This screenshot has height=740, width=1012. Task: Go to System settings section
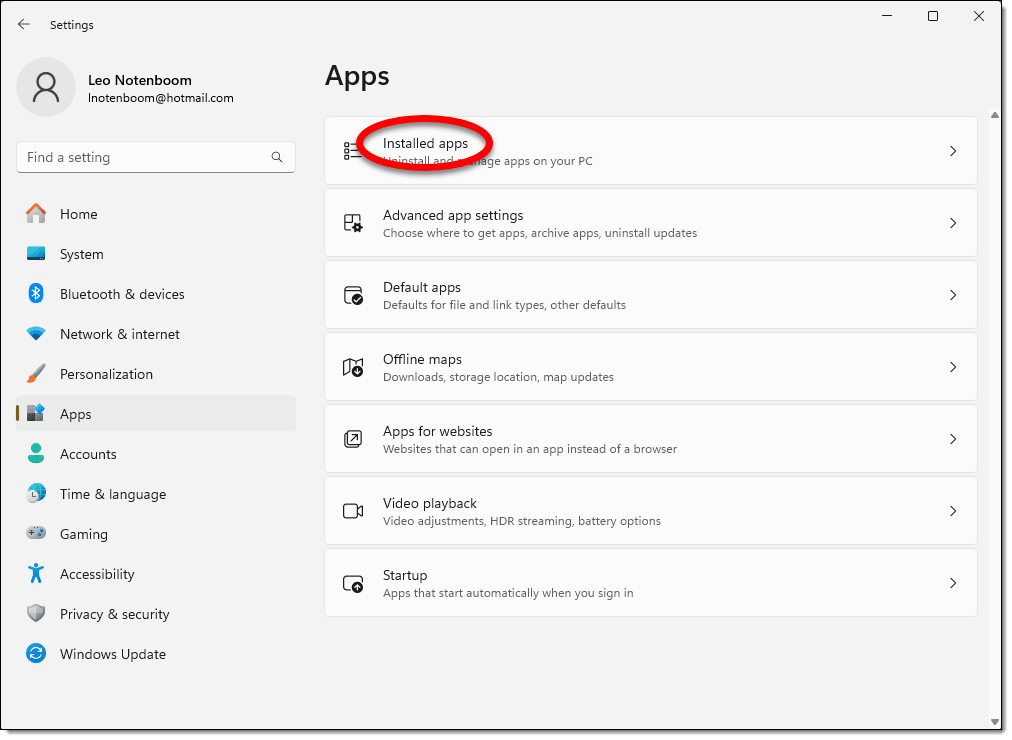click(81, 254)
